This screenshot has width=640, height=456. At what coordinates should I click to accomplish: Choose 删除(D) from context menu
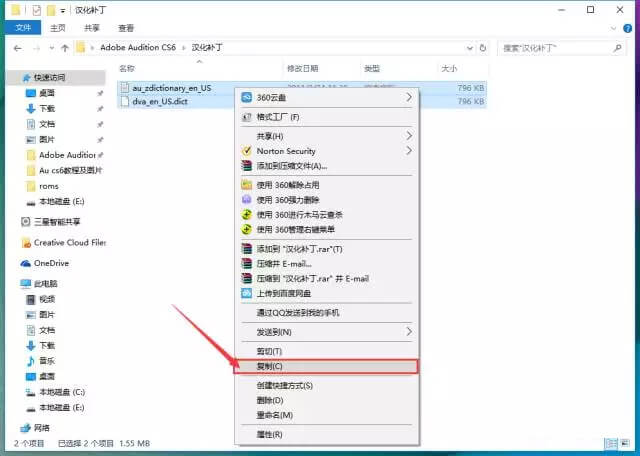[327, 400]
